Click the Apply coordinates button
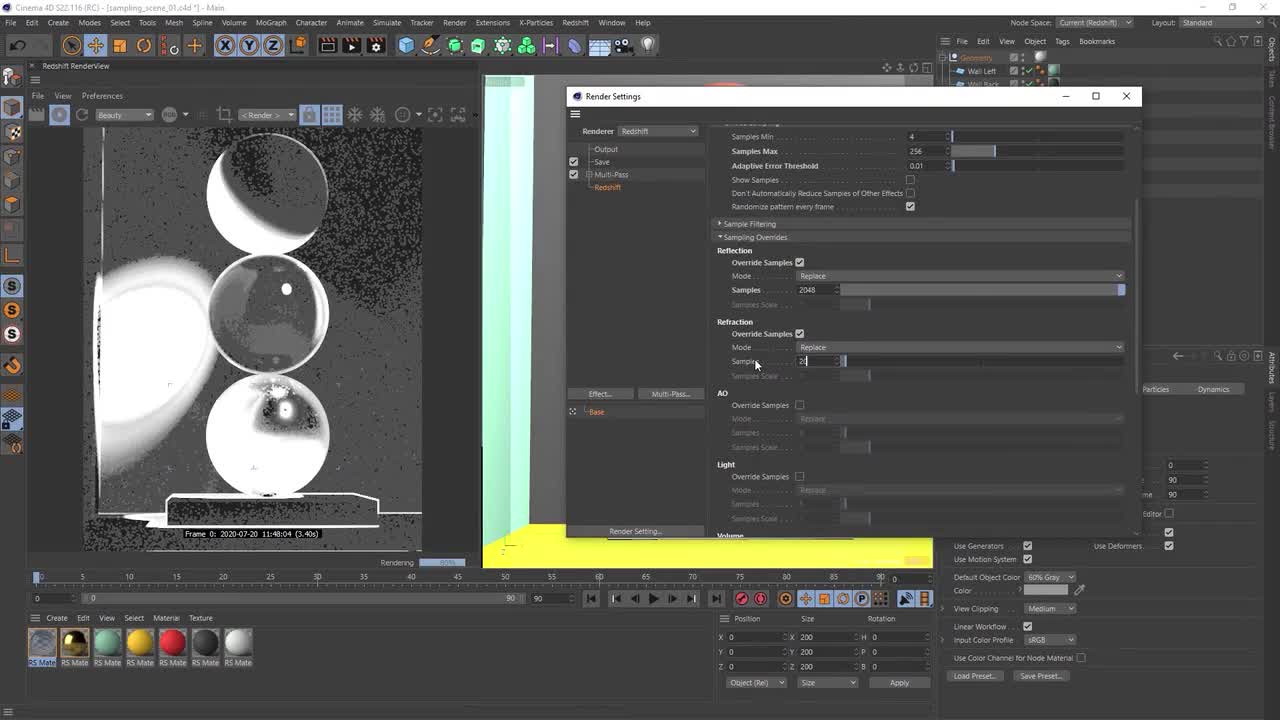 click(899, 683)
